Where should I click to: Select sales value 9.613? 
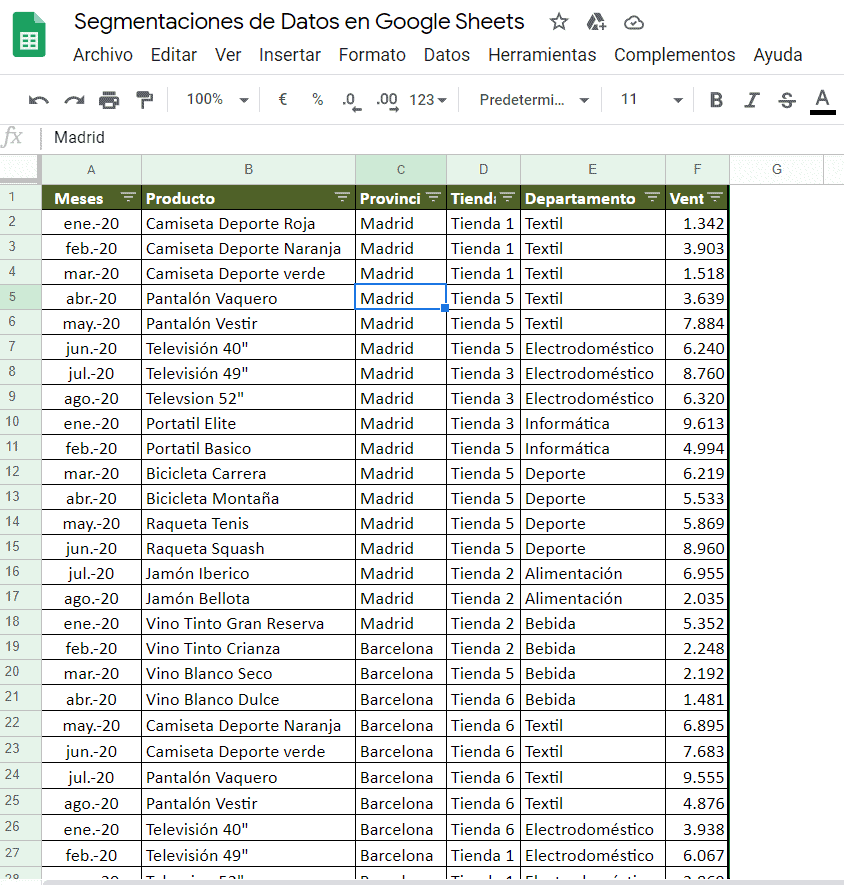coord(697,423)
